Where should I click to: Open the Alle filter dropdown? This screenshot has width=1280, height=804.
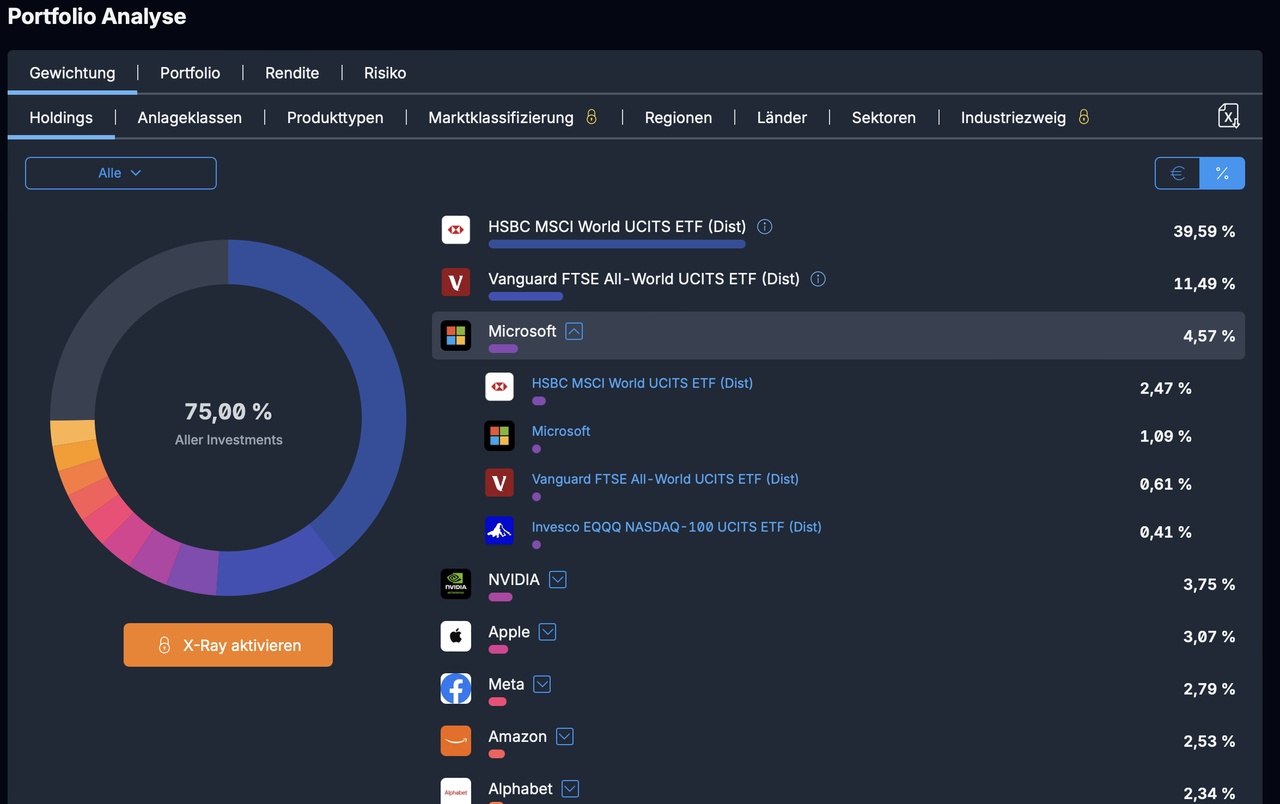click(121, 173)
